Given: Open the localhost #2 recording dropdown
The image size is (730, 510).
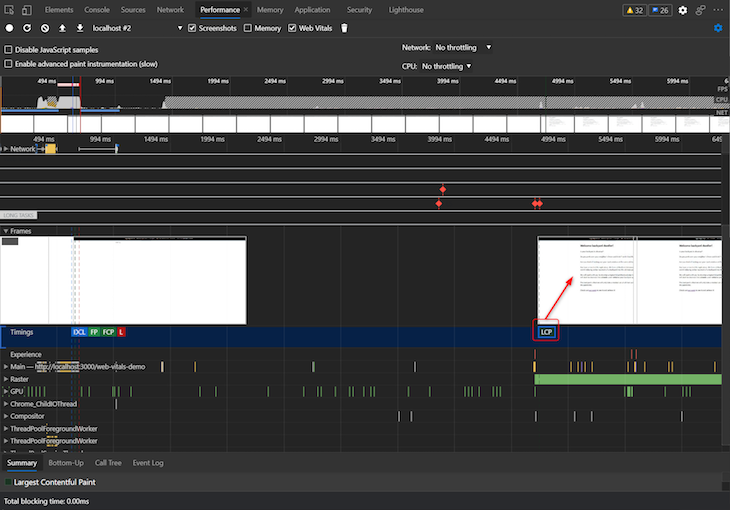Looking at the screenshot, I should point(137,28).
